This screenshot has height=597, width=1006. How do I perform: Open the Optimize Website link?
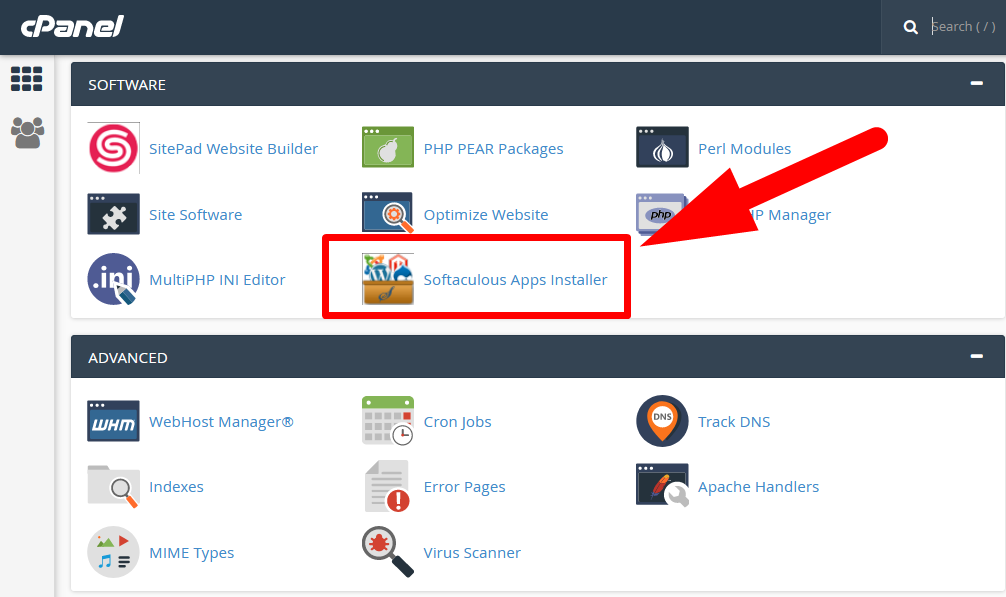point(486,215)
